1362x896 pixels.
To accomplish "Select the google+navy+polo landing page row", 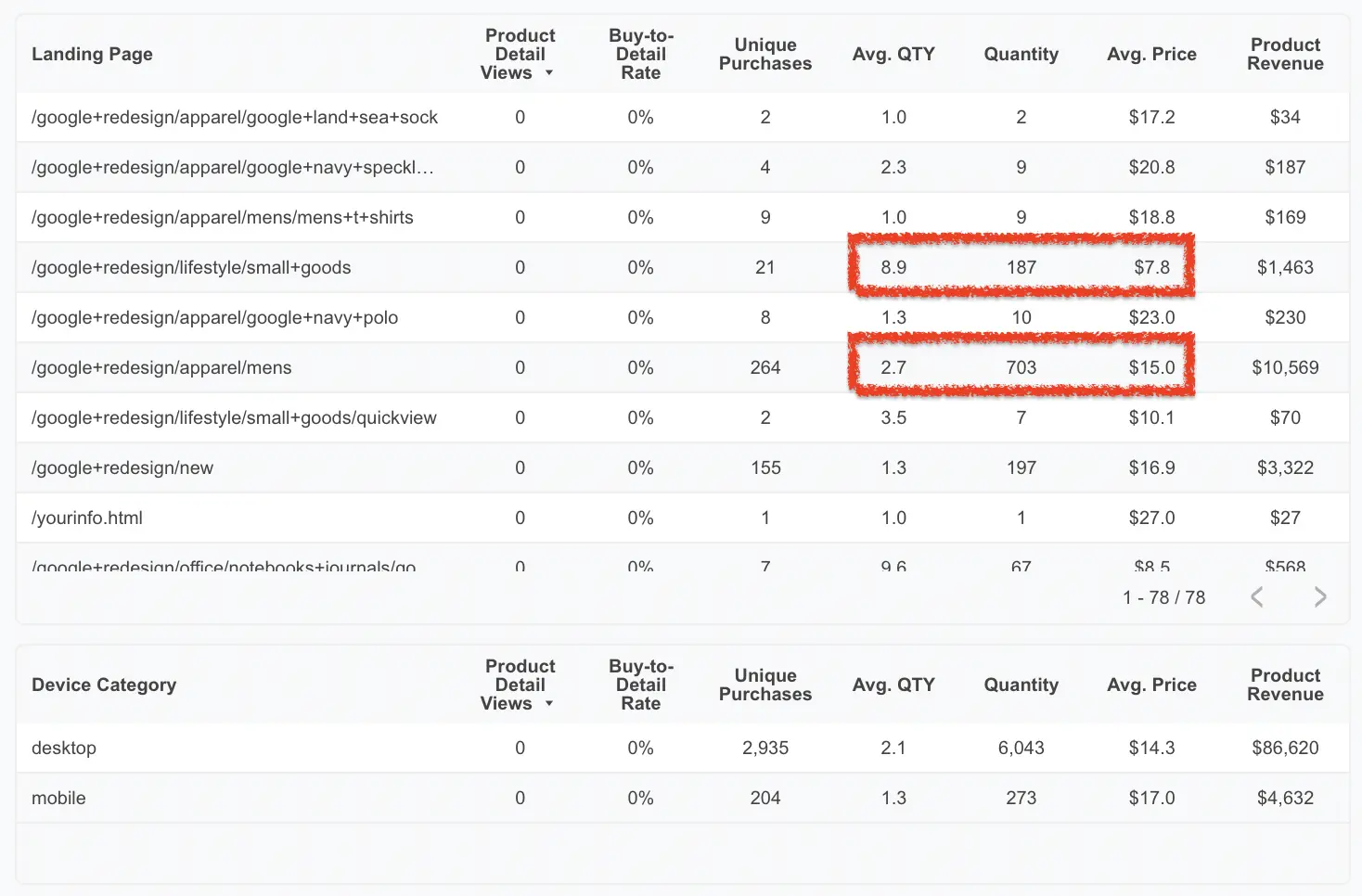I will coord(682,317).
